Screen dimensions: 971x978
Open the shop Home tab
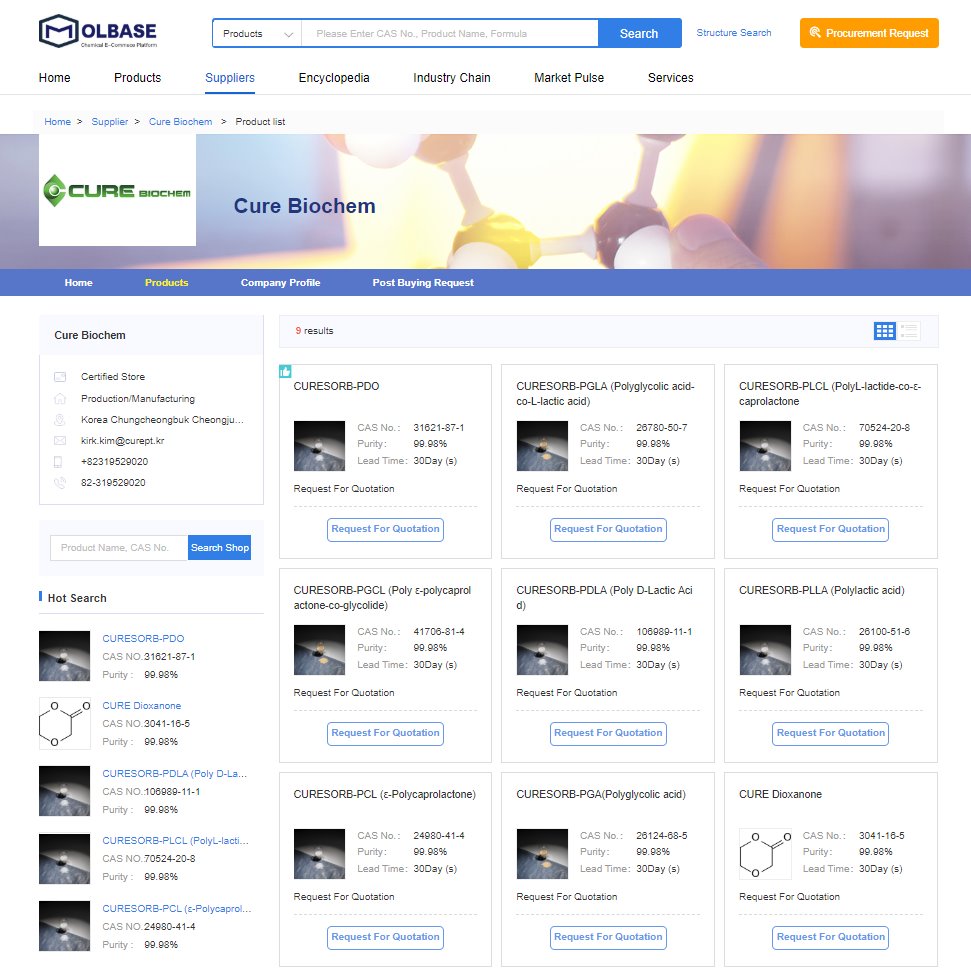click(79, 283)
